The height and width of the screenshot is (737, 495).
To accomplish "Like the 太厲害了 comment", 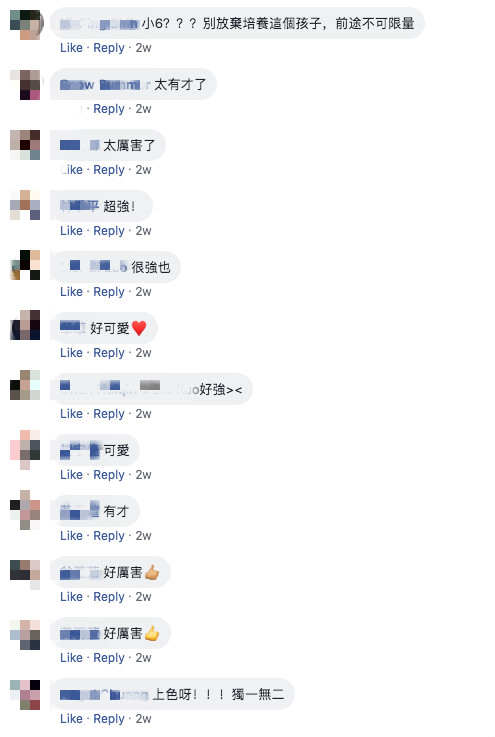I will tap(71, 170).
